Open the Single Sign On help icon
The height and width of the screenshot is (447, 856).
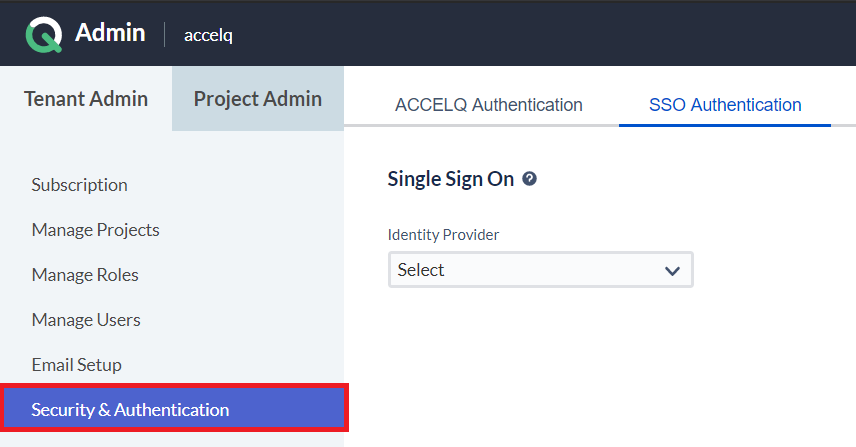tap(529, 178)
